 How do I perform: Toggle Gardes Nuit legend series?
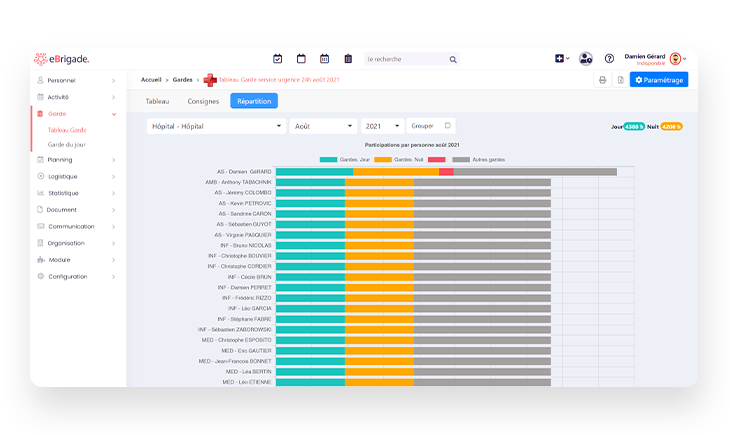[399, 159]
